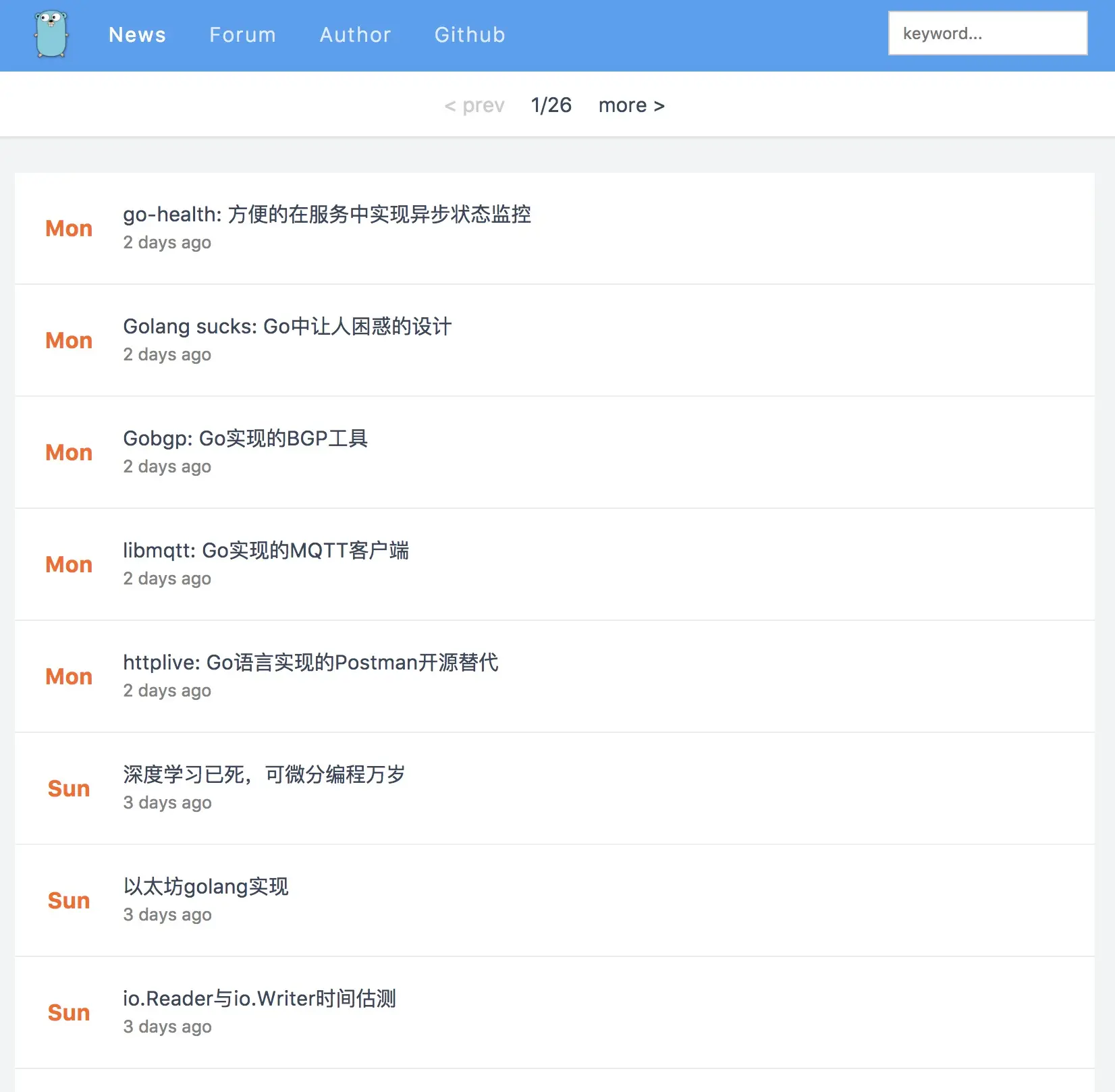Click the prev page link
Image resolution: width=1115 pixels, height=1092 pixels.
474,105
